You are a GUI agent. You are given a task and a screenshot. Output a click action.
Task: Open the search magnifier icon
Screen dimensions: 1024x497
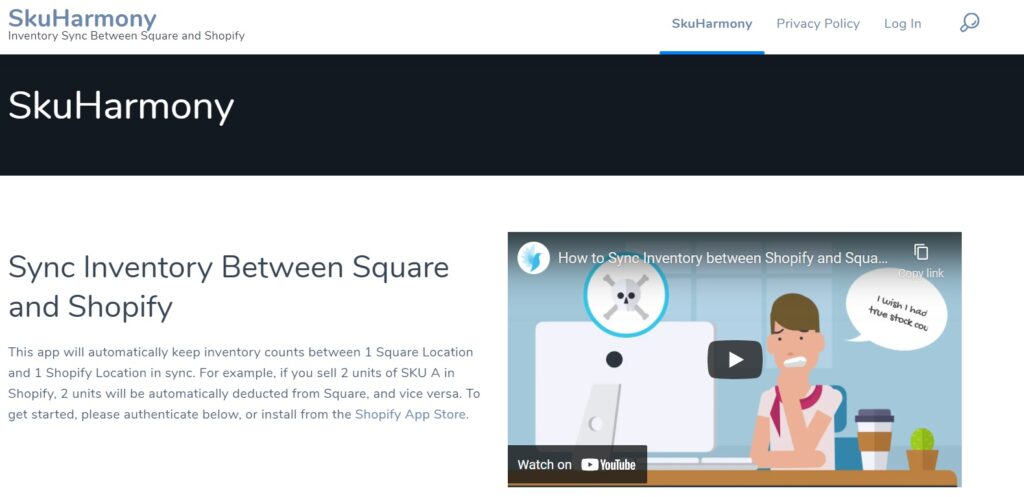(969, 23)
